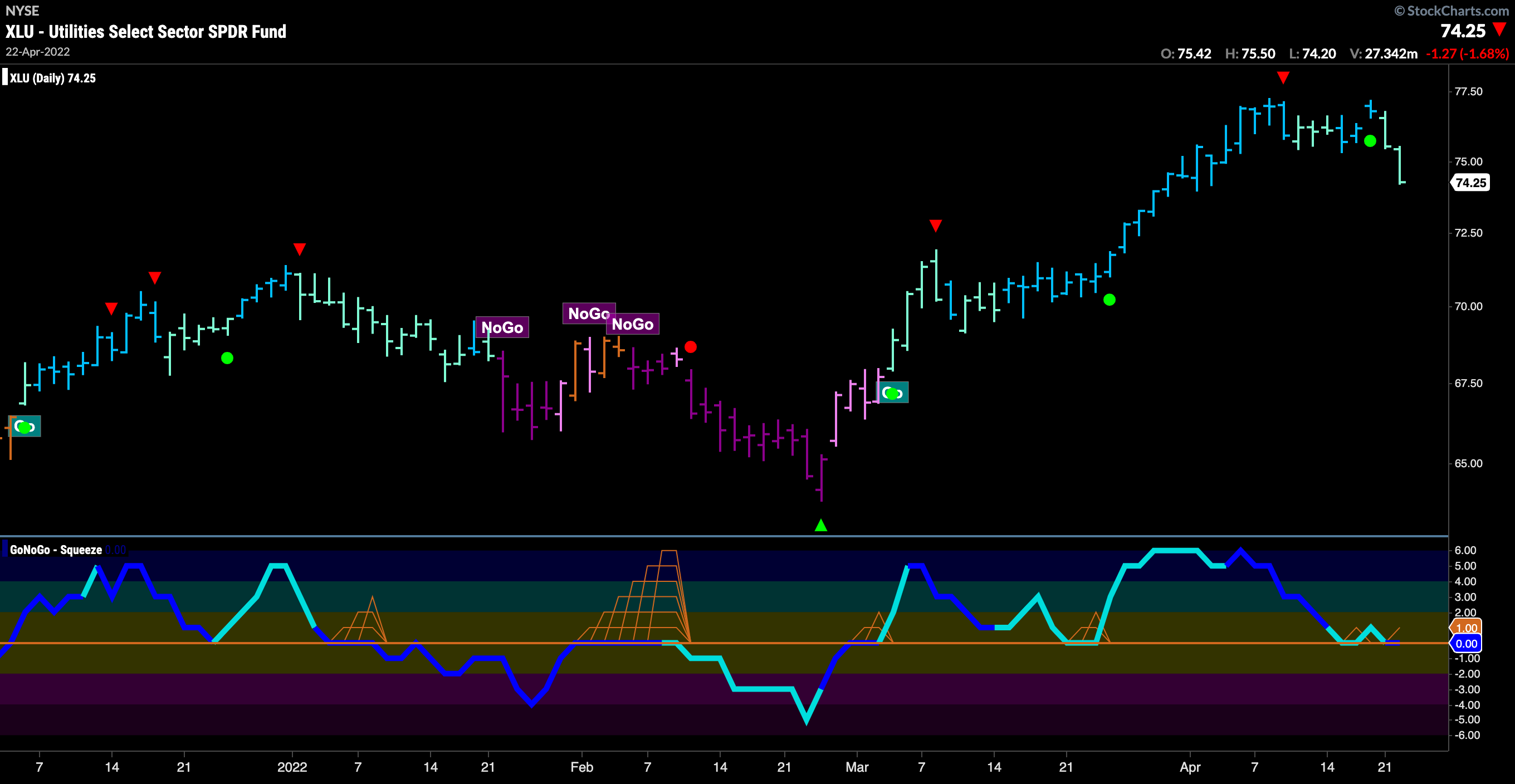Click the NoGo label nearest February 7
This screenshot has width=1515, height=784.
click(632, 324)
